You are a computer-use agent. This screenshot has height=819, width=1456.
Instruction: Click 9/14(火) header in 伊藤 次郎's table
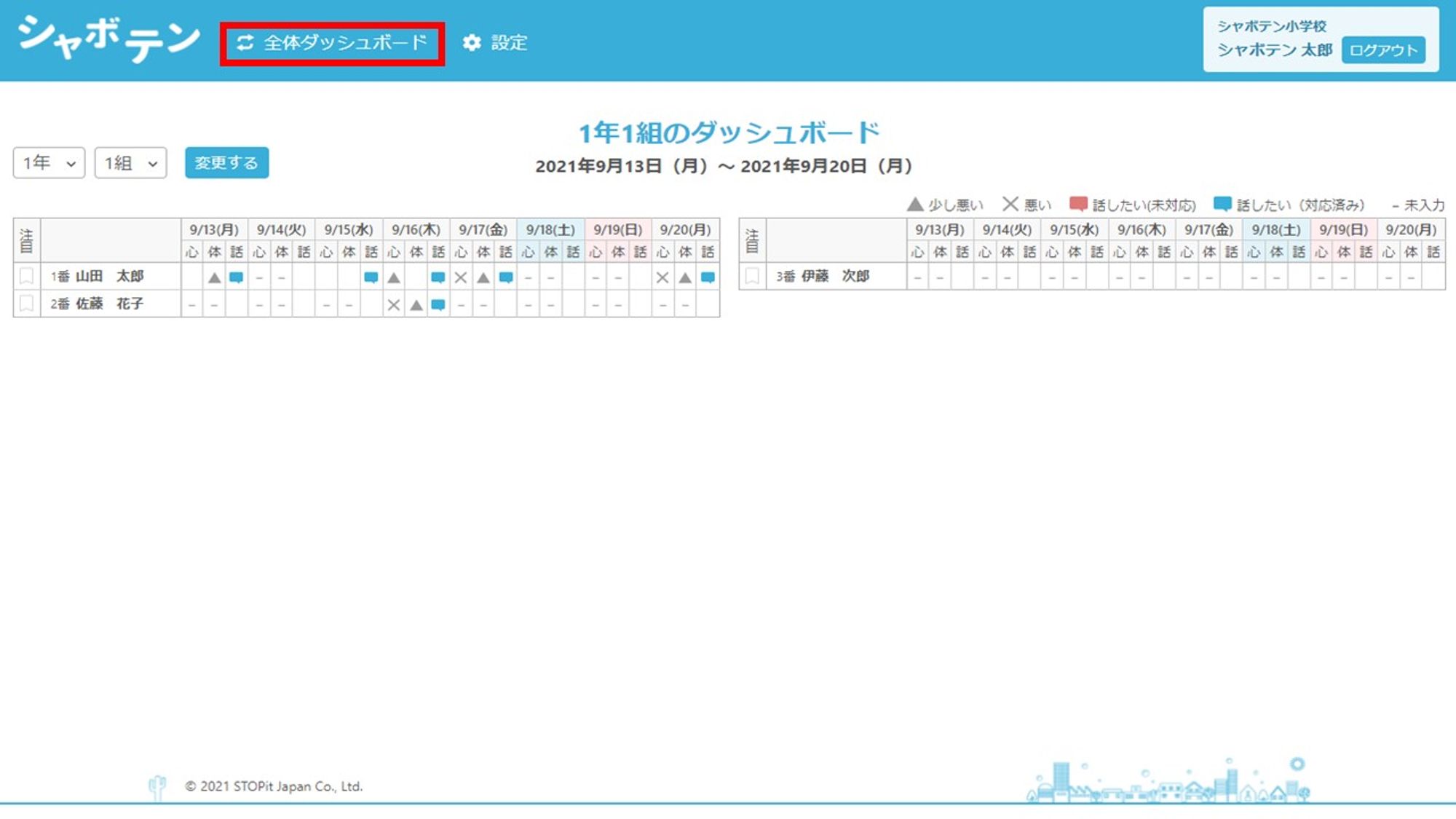[x=1008, y=230]
